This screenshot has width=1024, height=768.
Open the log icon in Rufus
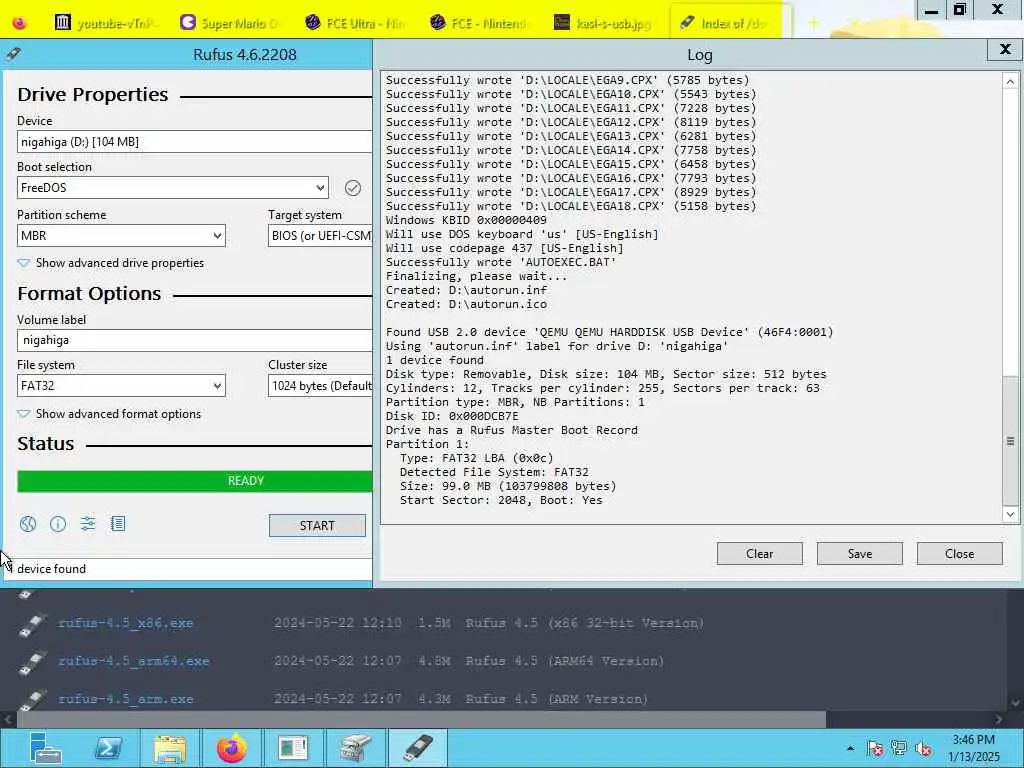pyautogui.click(x=118, y=524)
